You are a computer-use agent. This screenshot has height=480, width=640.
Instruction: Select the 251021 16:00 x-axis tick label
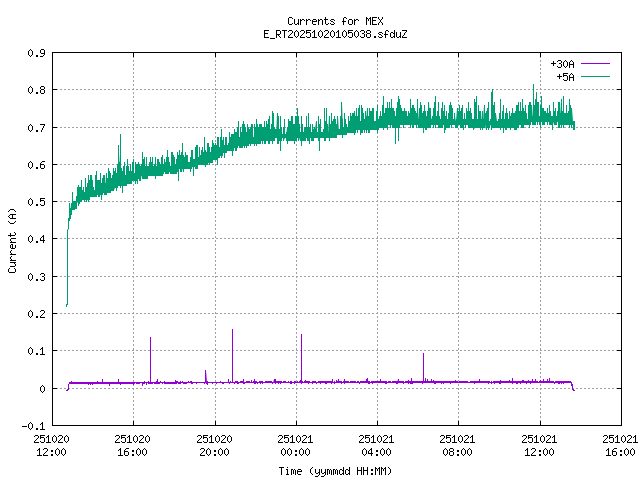tap(620, 445)
